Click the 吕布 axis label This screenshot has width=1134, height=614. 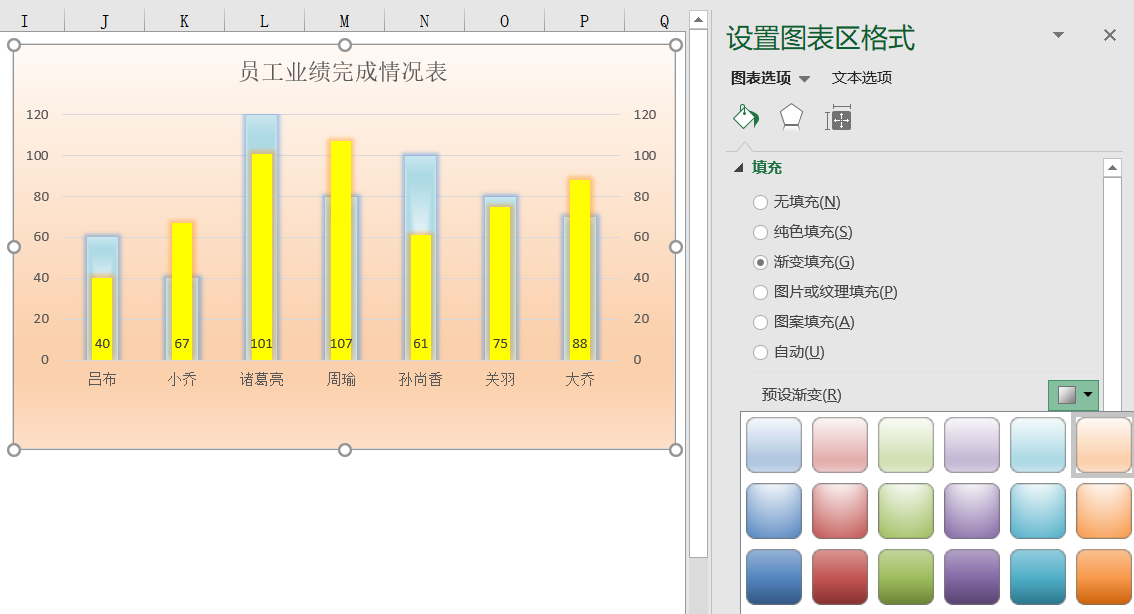point(102,379)
